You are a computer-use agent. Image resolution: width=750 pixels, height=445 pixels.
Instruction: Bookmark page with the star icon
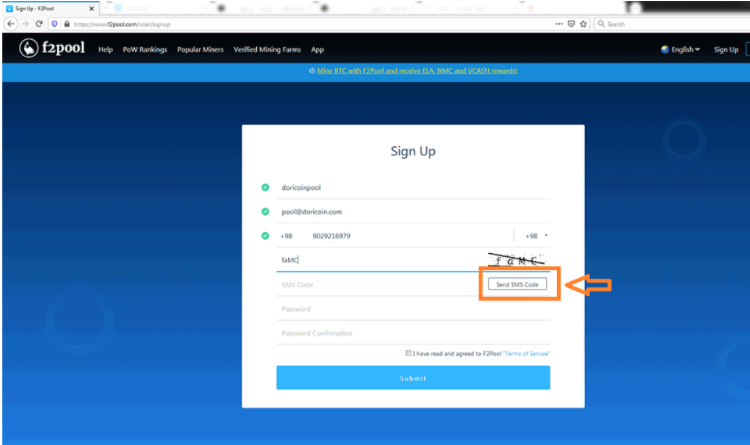point(583,24)
